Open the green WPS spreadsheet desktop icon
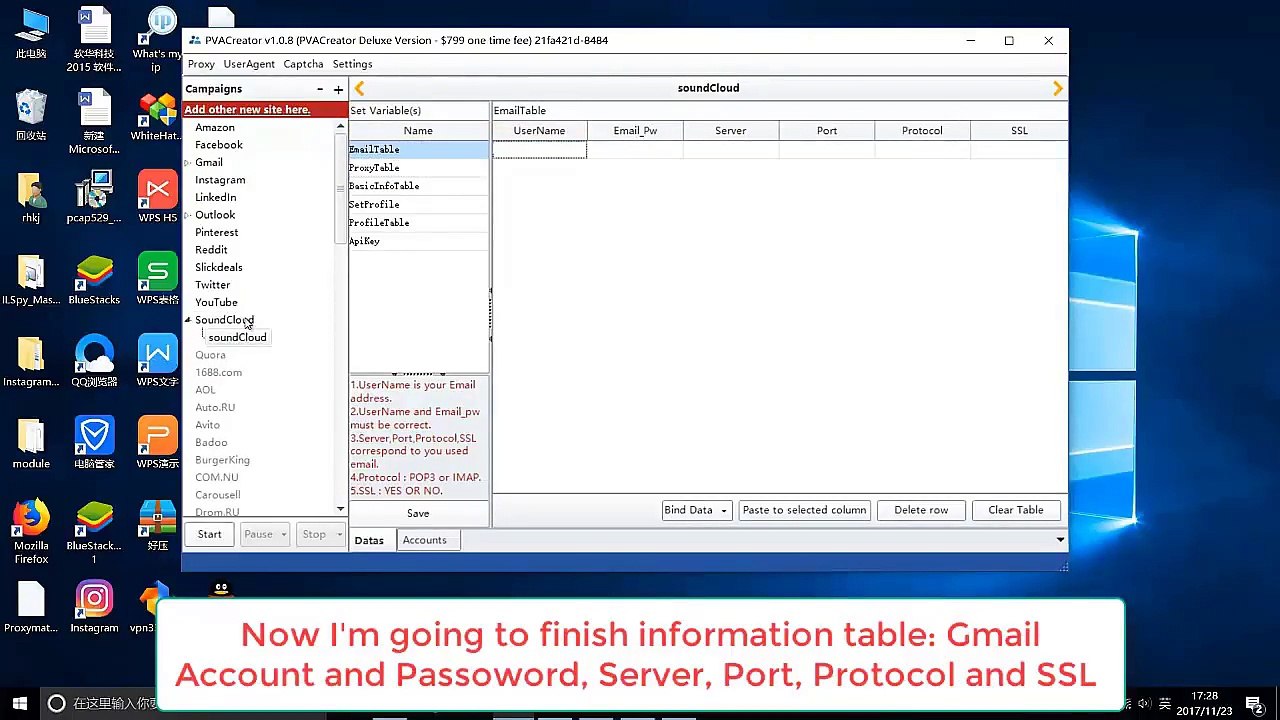 pos(157,279)
